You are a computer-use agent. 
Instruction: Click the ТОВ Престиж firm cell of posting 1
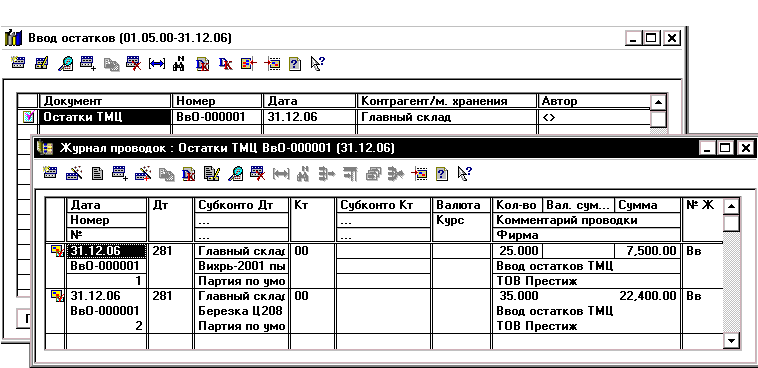585,281
